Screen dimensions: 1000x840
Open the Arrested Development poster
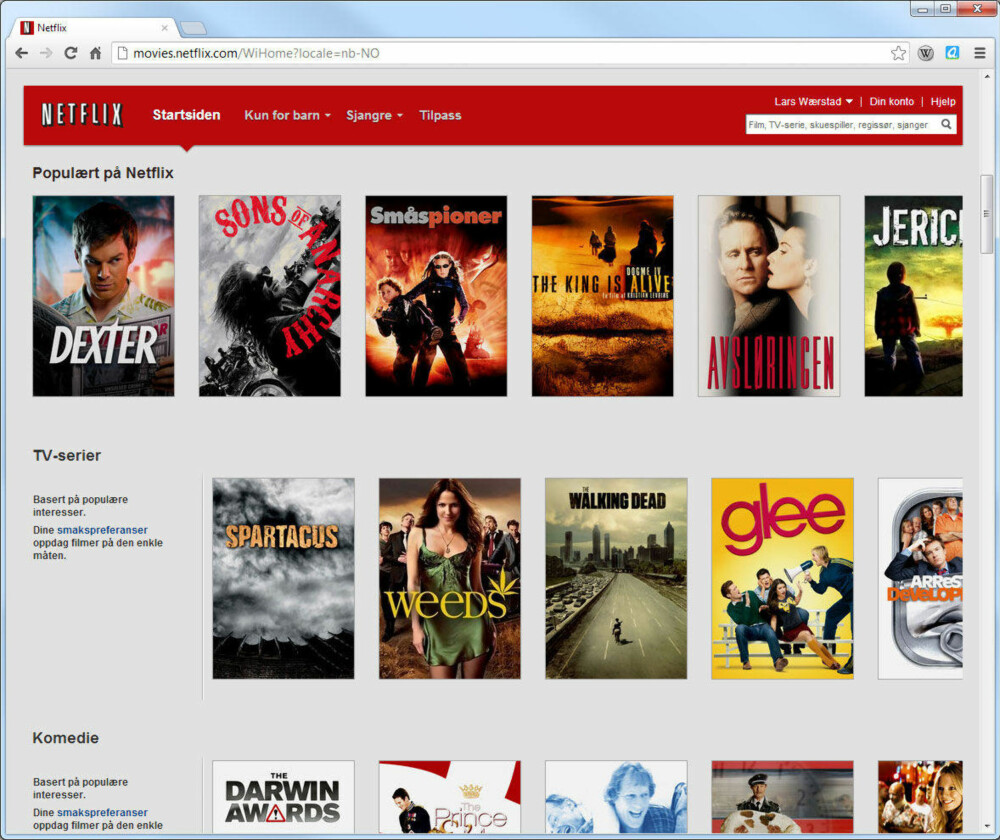click(920, 578)
